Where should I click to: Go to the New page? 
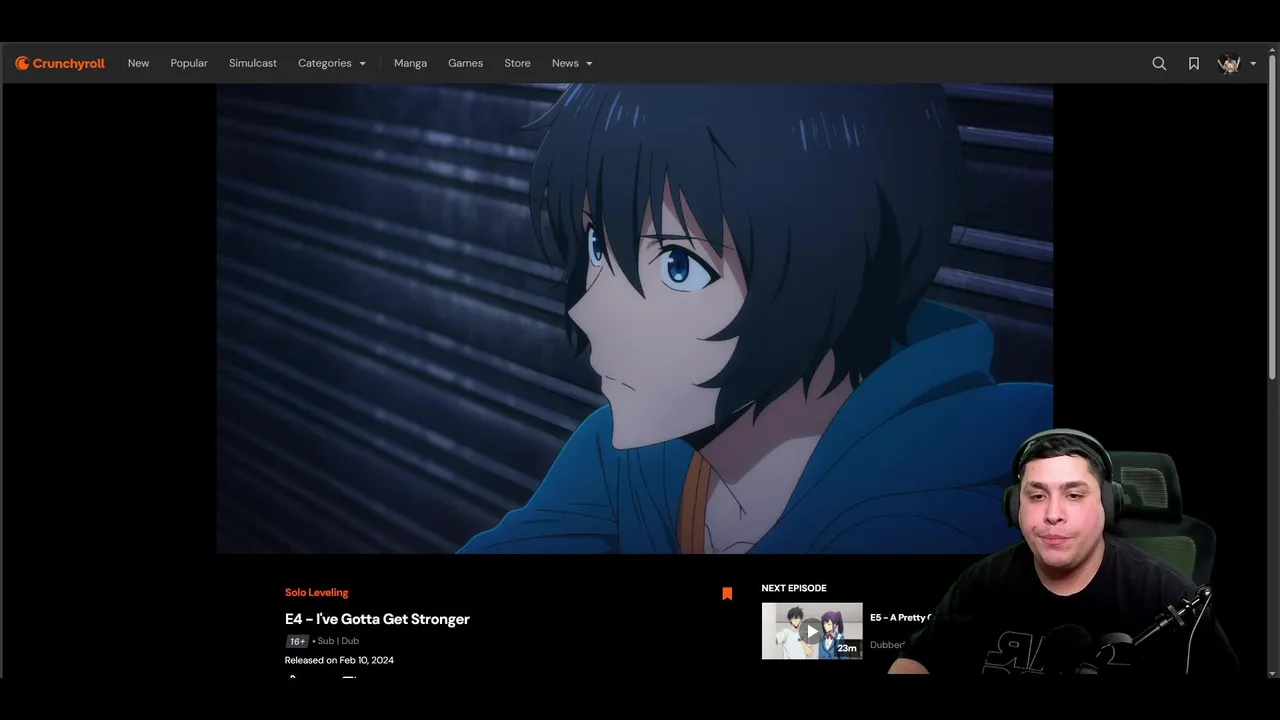[138, 63]
